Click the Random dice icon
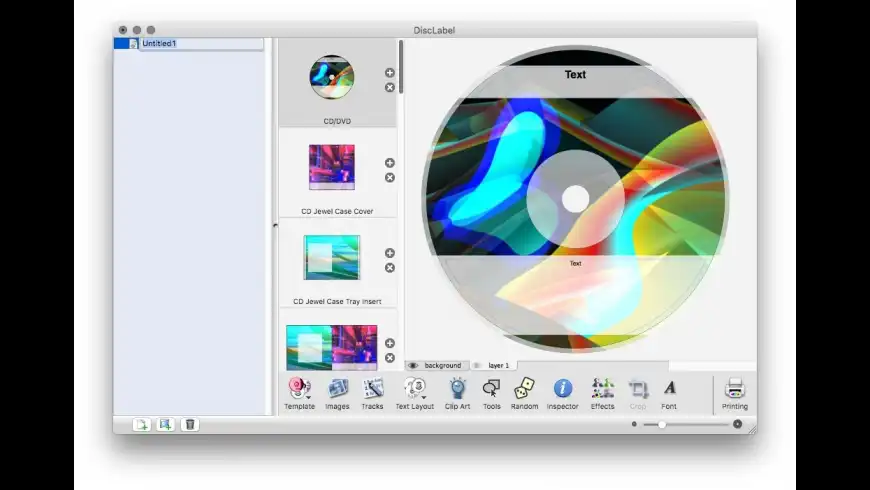Image resolution: width=870 pixels, height=490 pixels. 524,388
